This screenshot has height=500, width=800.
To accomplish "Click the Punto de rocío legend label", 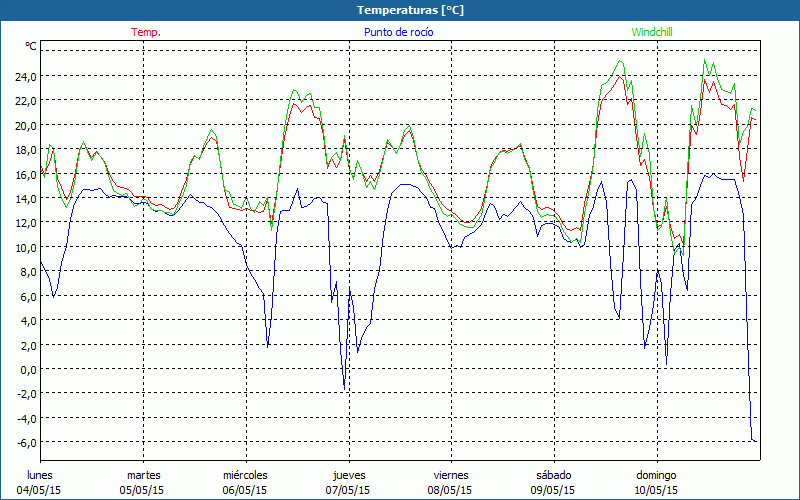I will tap(398, 32).
